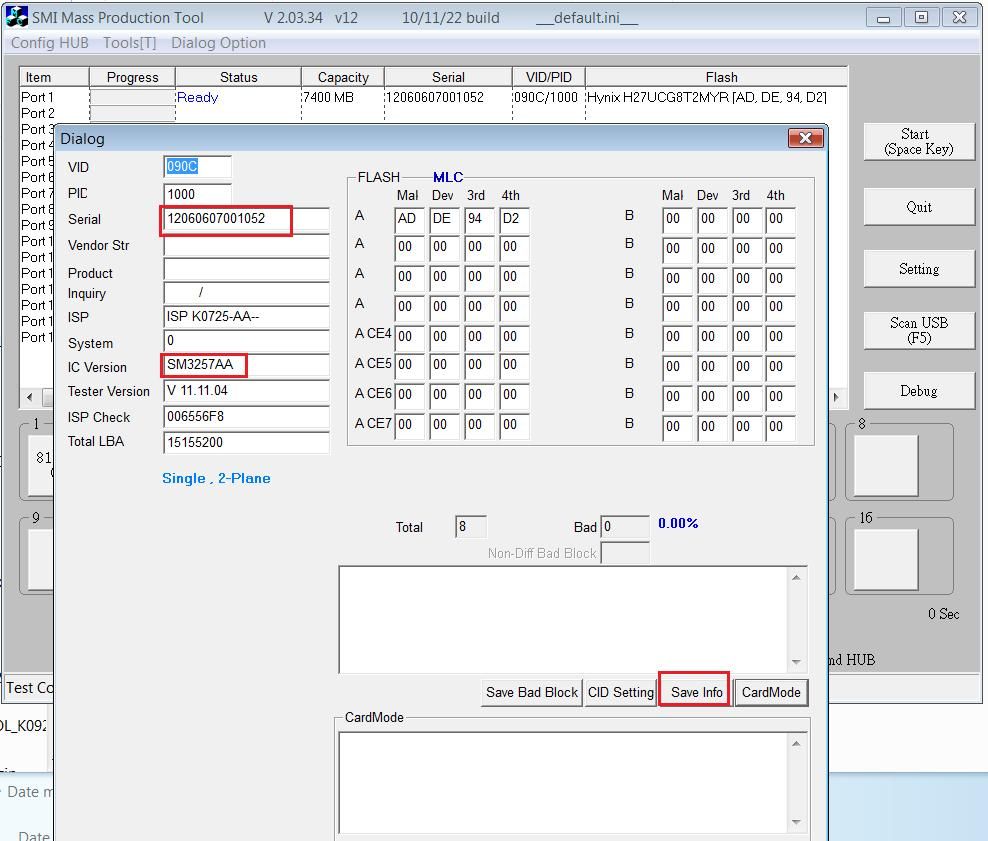Click the Single, 2-Plane text
This screenshot has width=988, height=841.
[x=216, y=478]
